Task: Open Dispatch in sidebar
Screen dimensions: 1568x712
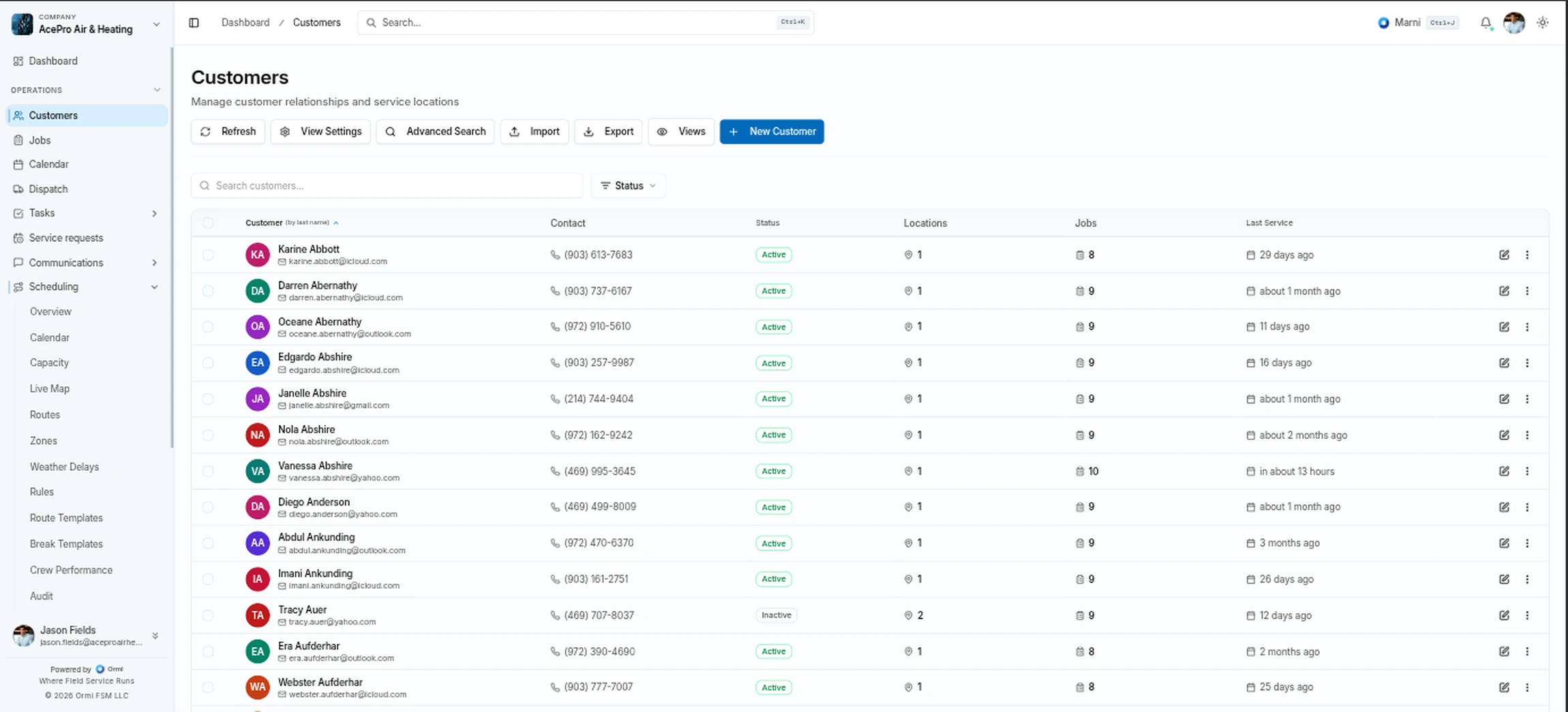Action: click(87, 189)
